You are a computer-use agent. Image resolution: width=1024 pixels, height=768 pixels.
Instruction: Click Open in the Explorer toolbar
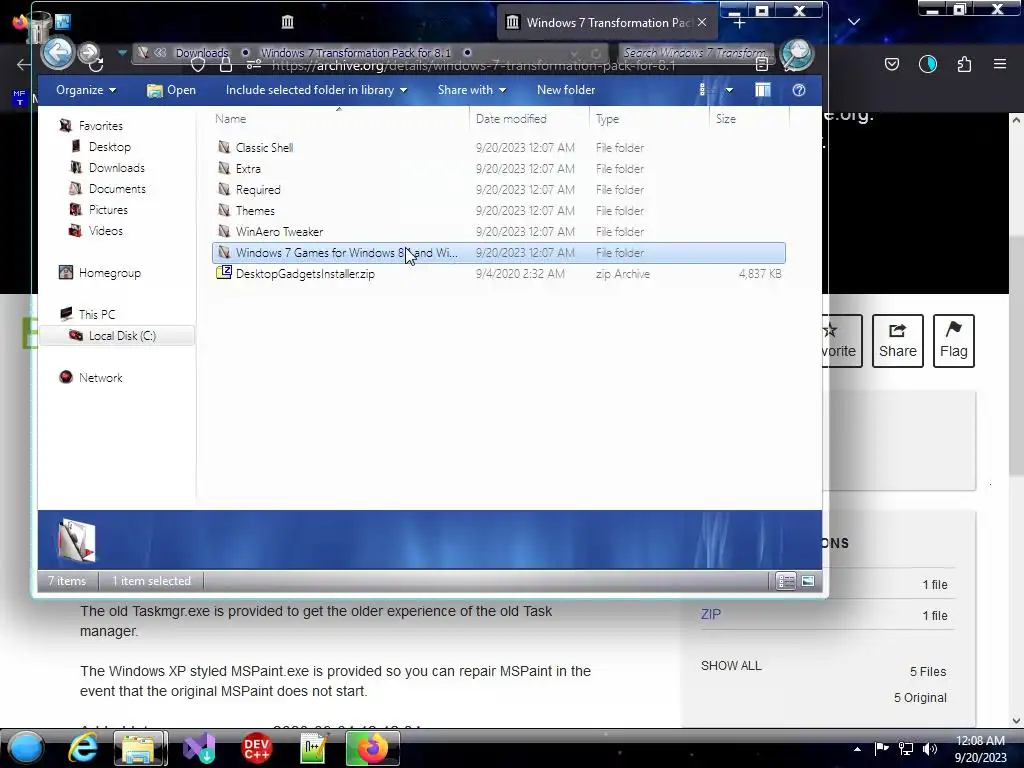[171, 90]
